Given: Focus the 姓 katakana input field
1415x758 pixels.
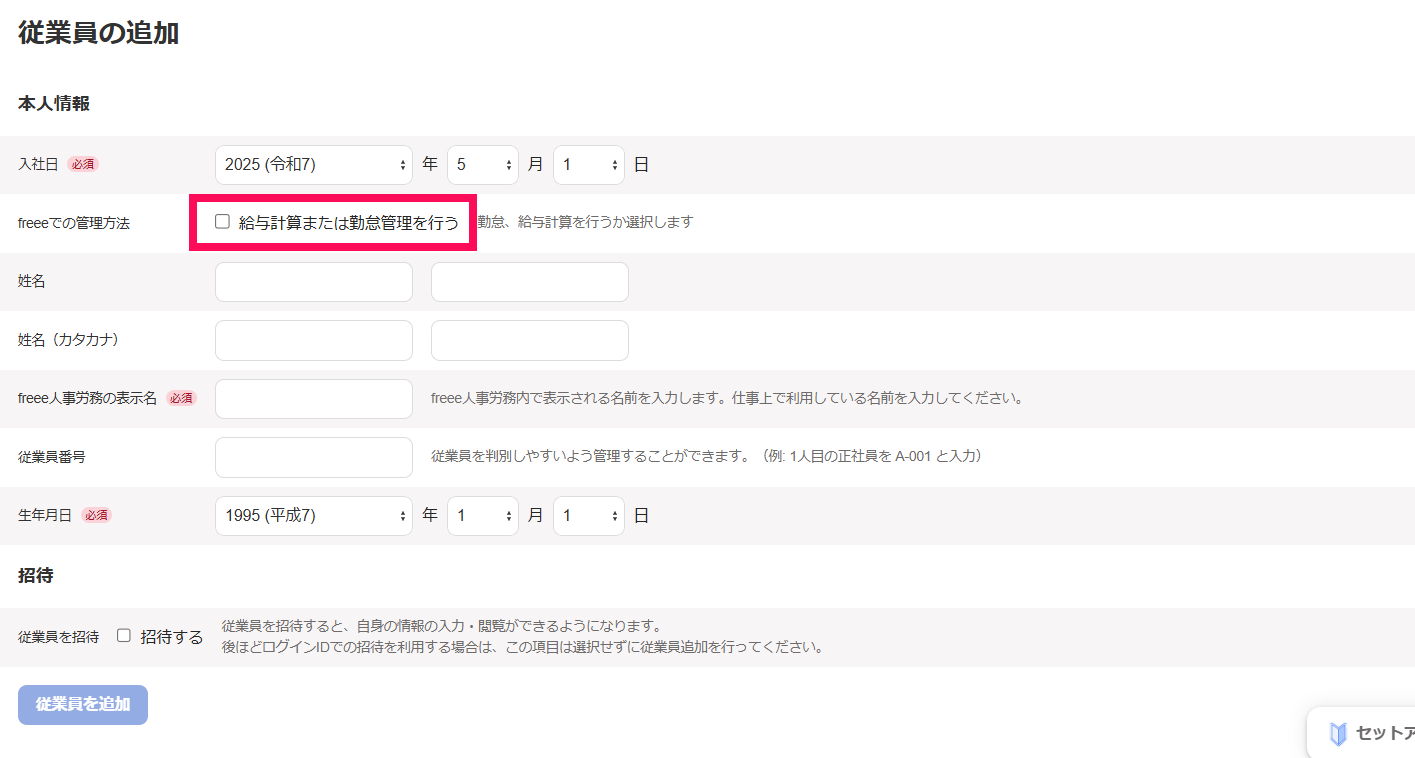Looking at the screenshot, I should (314, 340).
